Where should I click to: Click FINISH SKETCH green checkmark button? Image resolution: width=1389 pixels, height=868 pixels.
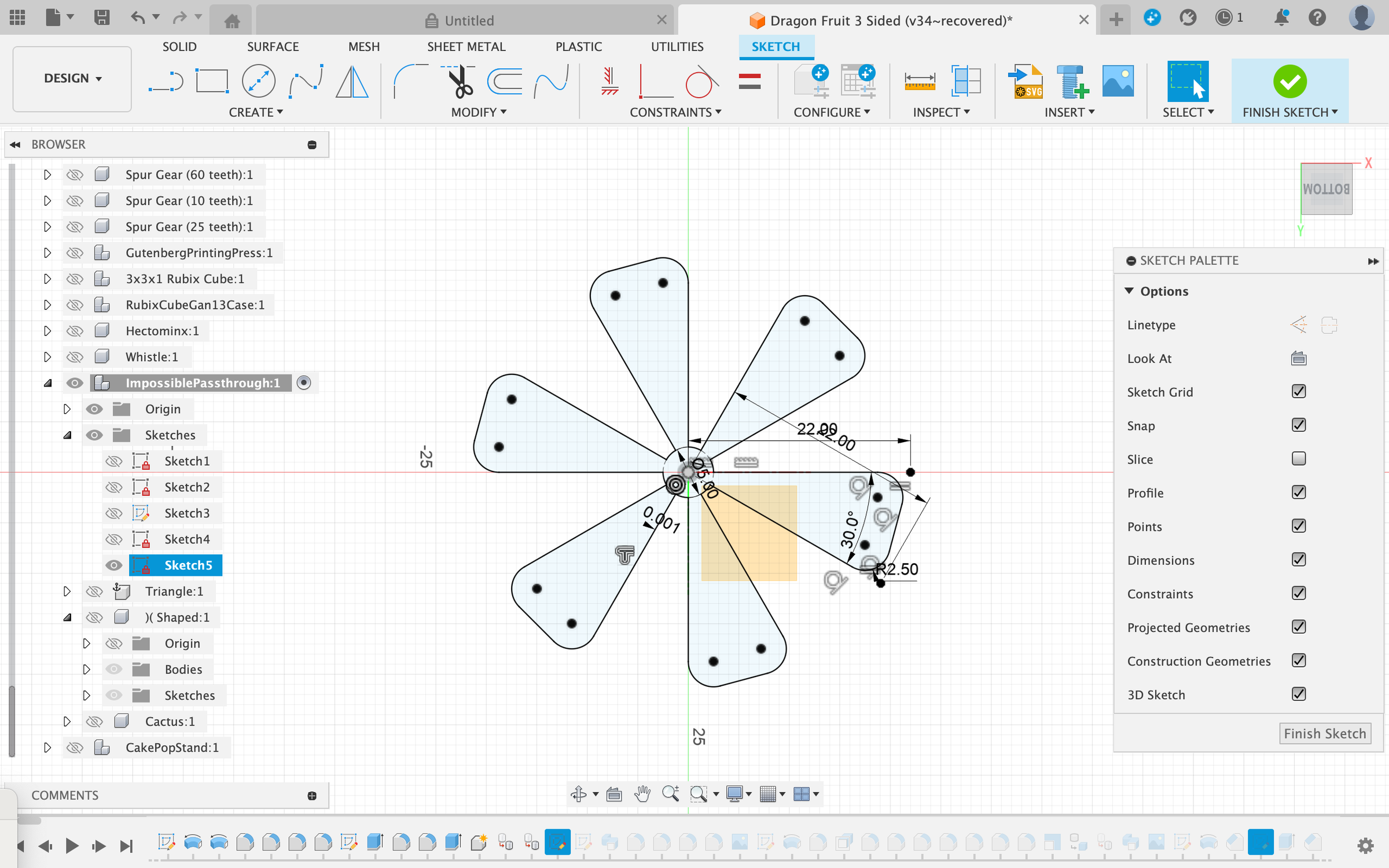tap(1289, 82)
